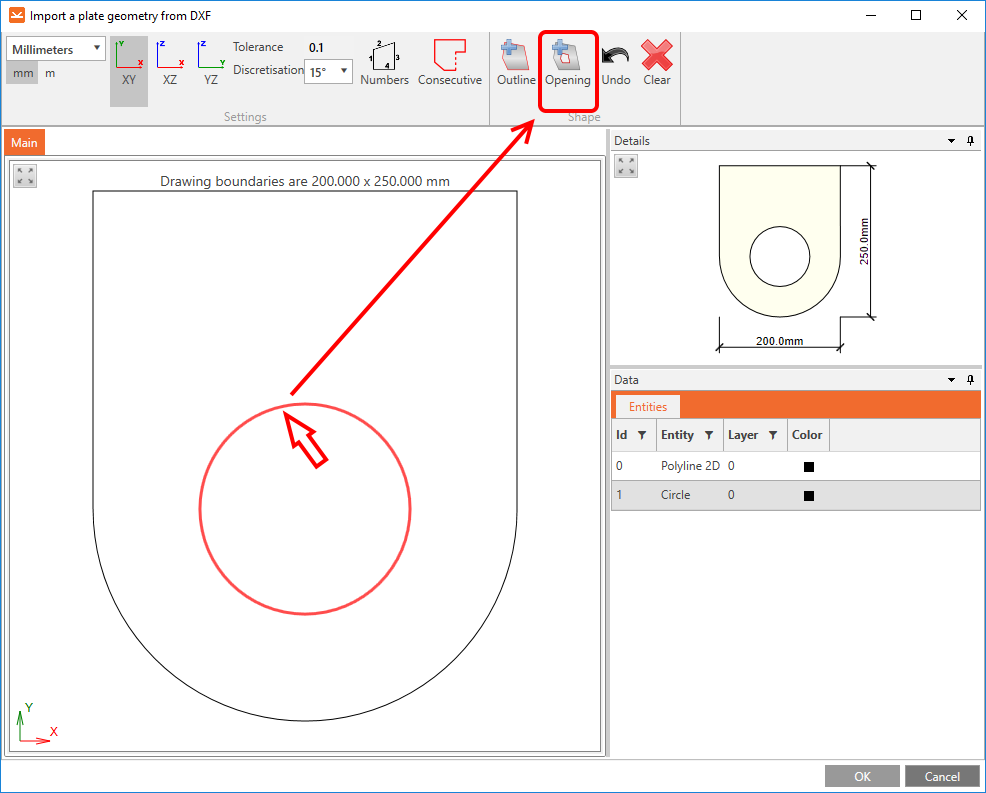Switch units to meters with the m toggle

coord(50,72)
